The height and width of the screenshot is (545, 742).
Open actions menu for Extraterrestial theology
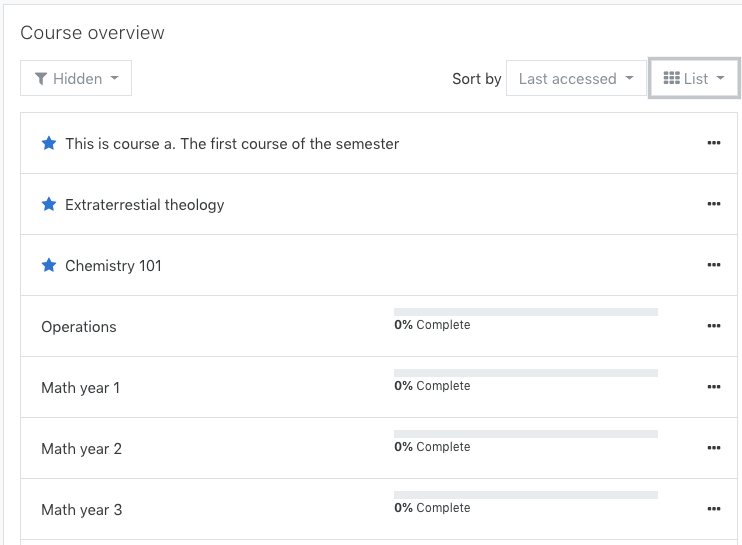(x=714, y=204)
